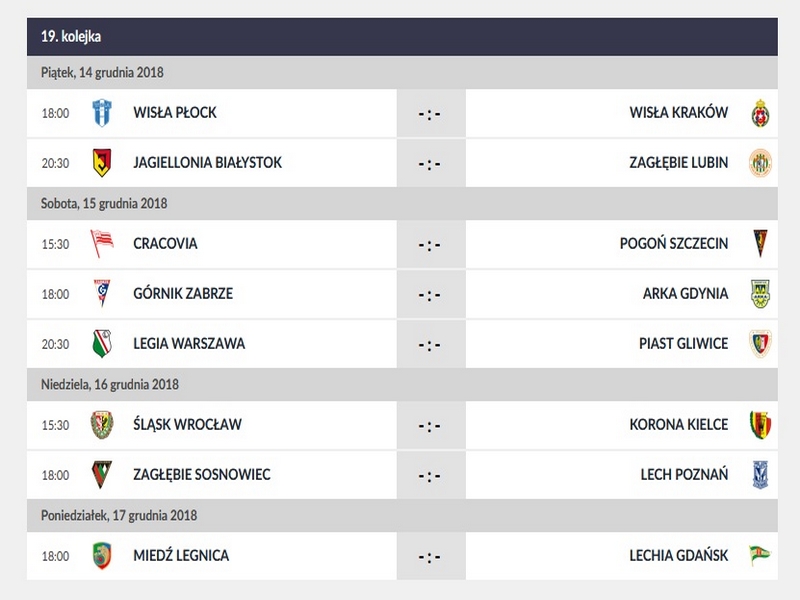Click the Legia Warszawa crest icon
This screenshot has height=600, width=800.
102,343
